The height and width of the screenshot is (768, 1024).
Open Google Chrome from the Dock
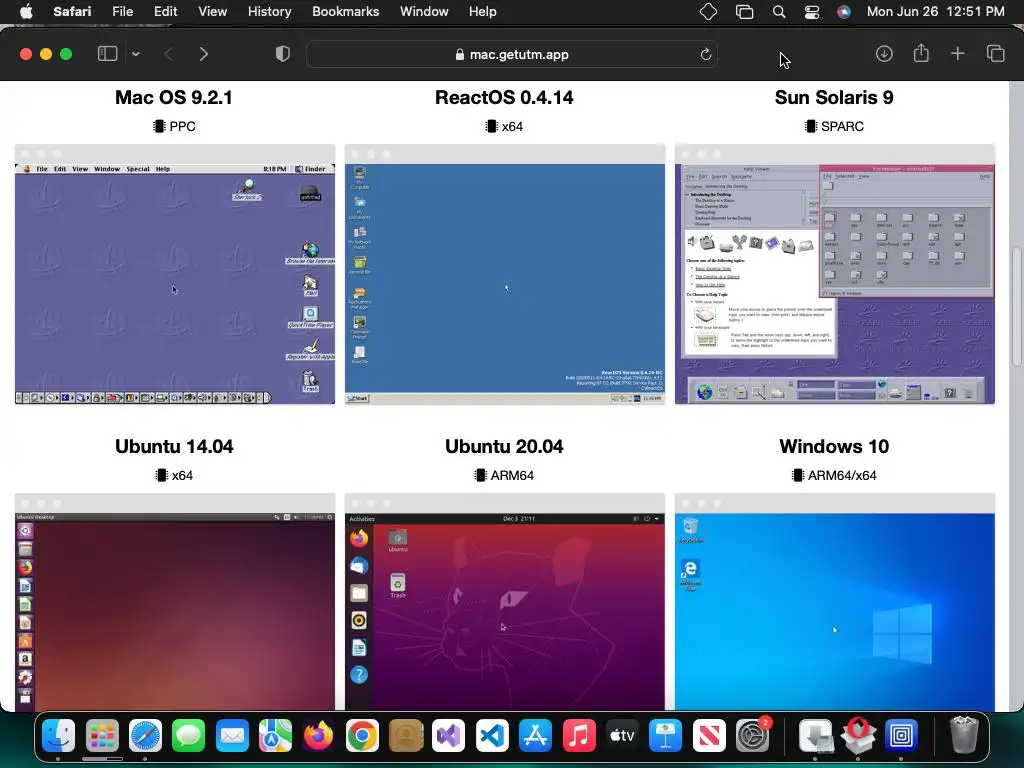pos(362,736)
